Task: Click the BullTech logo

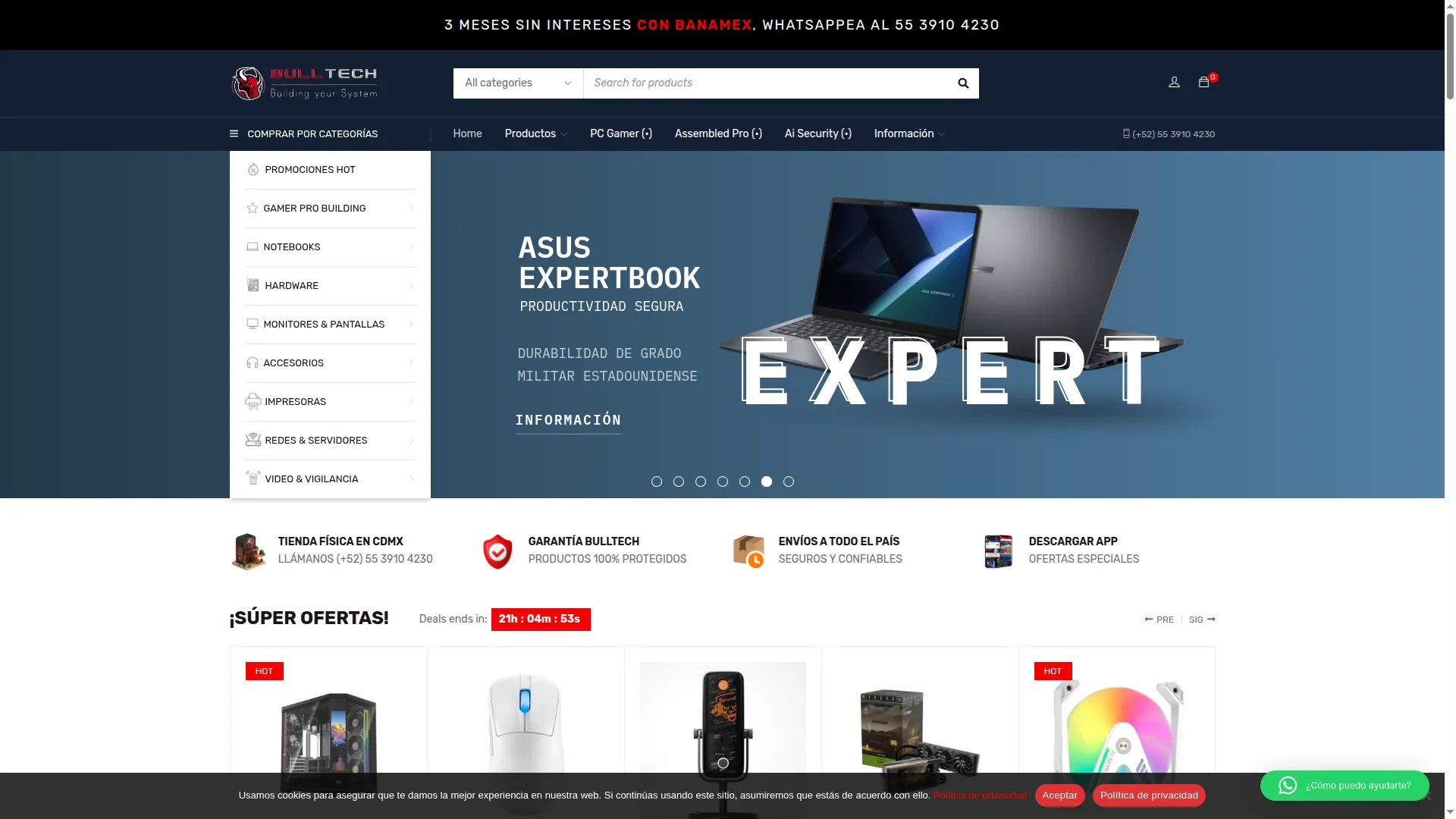Action: click(x=305, y=83)
